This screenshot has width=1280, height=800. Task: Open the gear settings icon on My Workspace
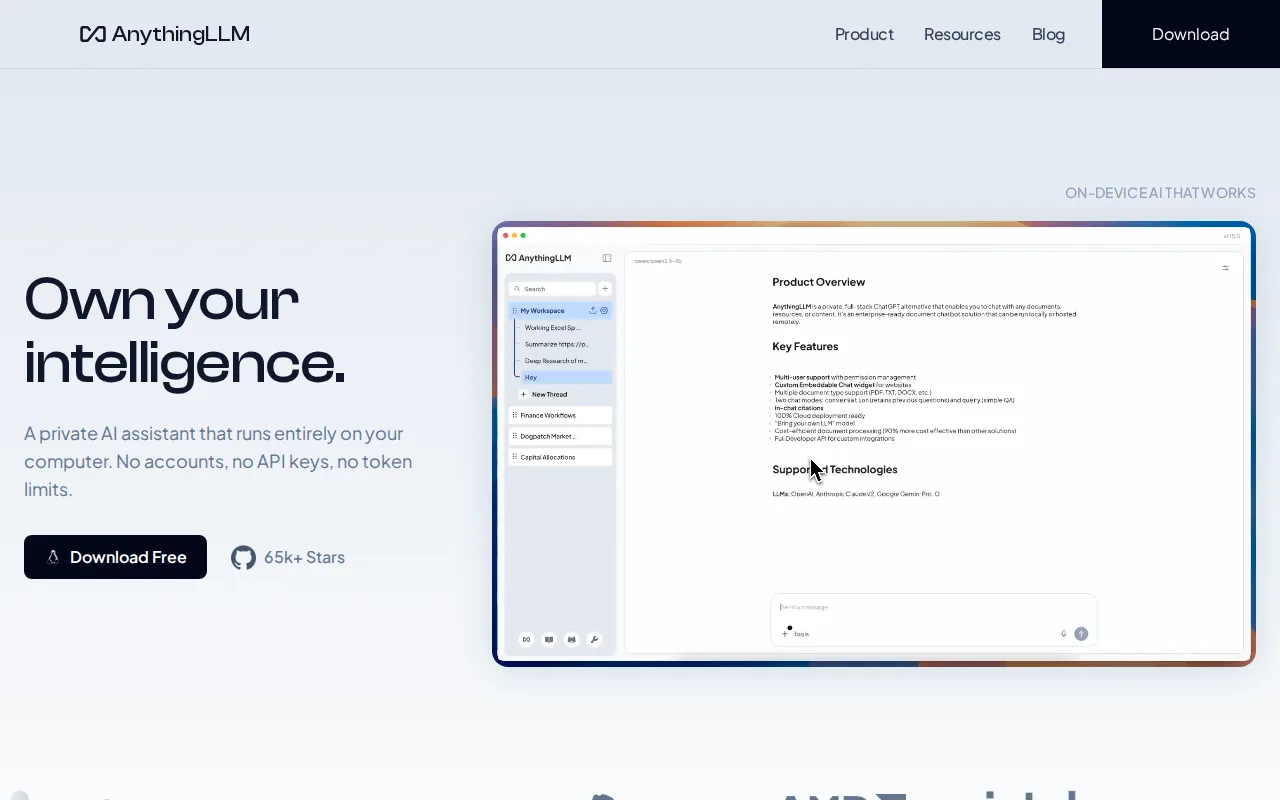pos(604,311)
